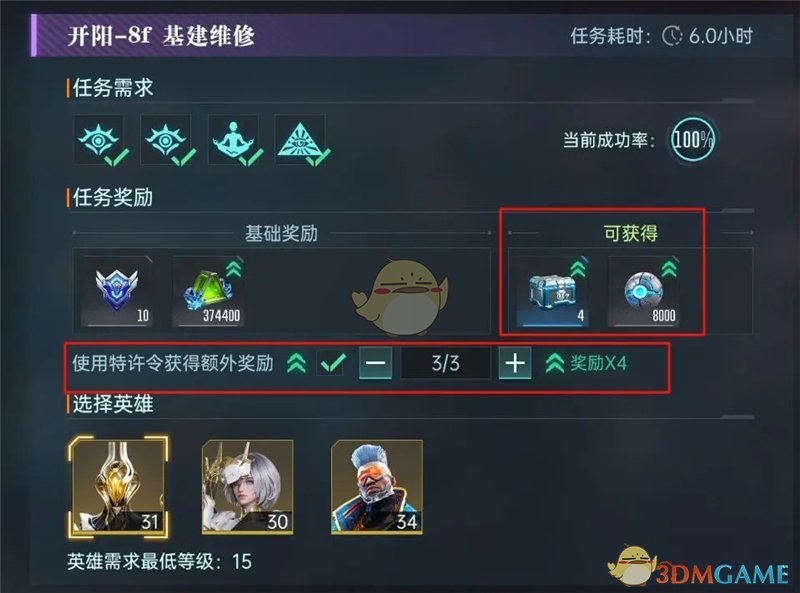The height and width of the screenshot is (593, 800).
Task: Click the 100% success rate indicator
Action: 693,139
